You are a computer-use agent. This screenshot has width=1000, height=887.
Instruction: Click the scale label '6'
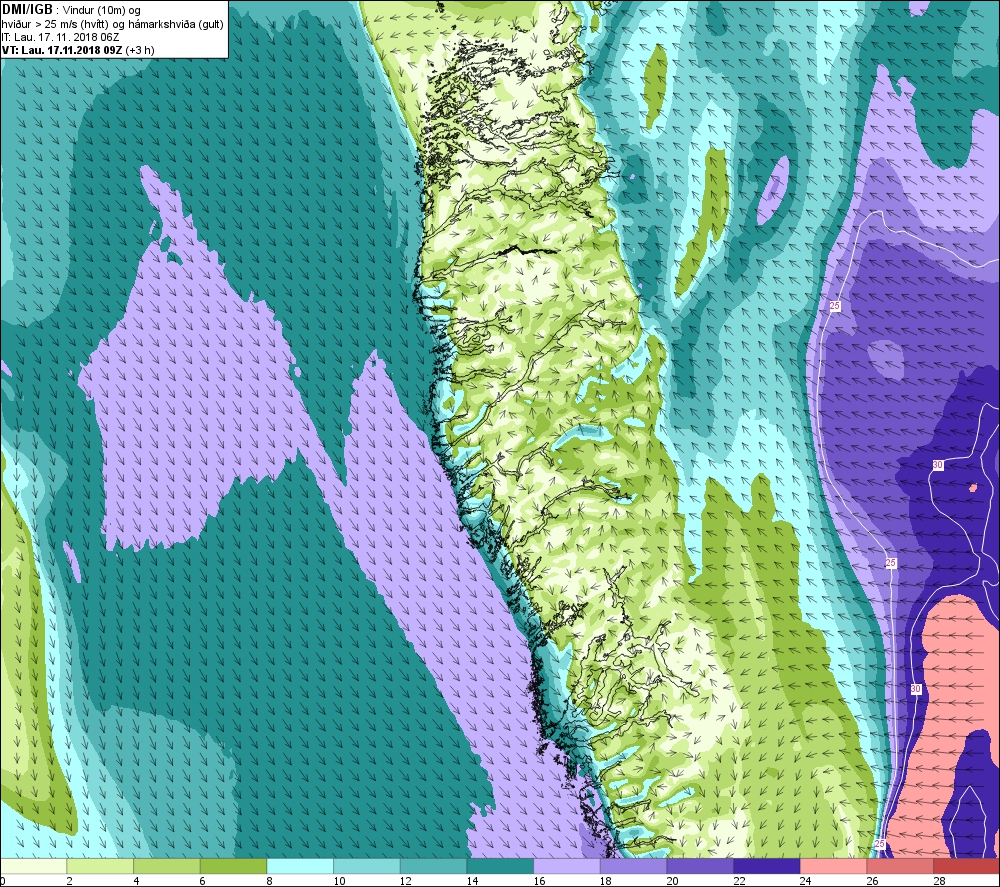[x=203, y=881]
